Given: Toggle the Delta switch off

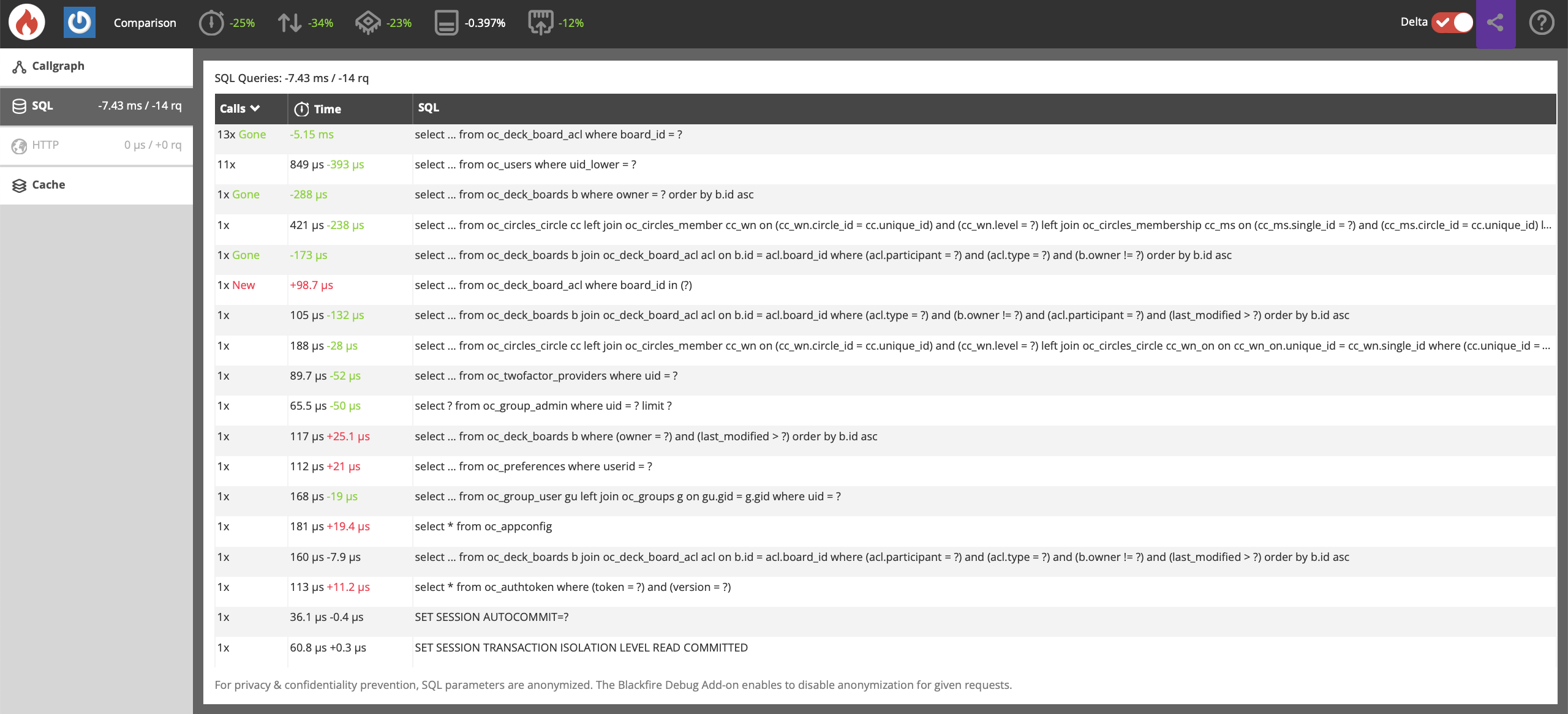Looking at the screenshot, I should point(1452,23).
